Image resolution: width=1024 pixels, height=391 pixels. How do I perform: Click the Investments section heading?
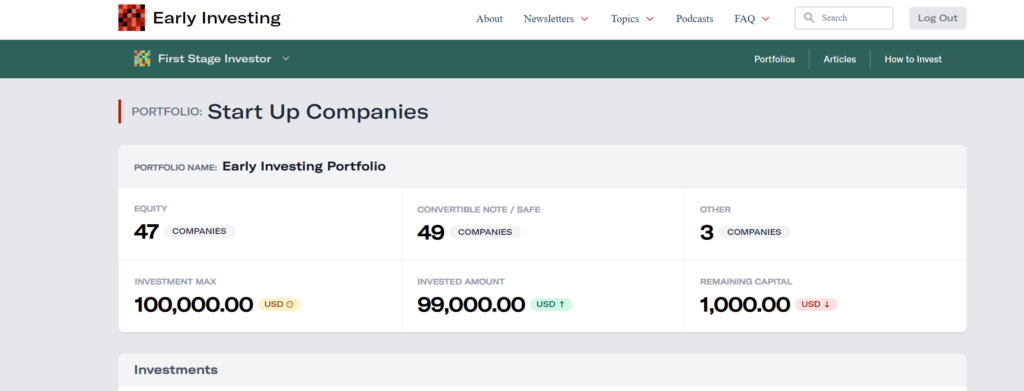tap(176, 370)
